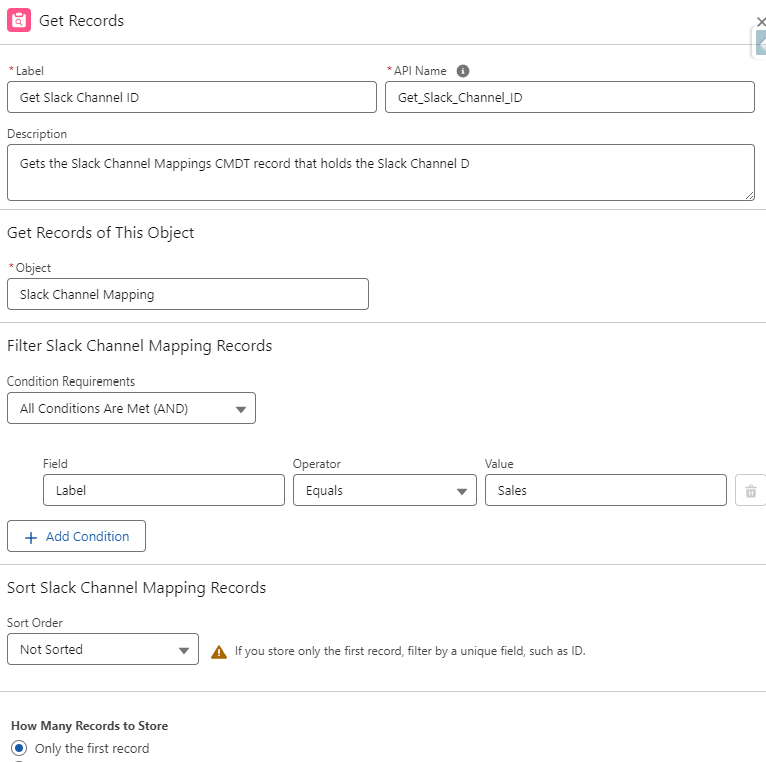The image size is (766, 762).
Task: Click the Condition Requirements label
Action: point(71,381)
